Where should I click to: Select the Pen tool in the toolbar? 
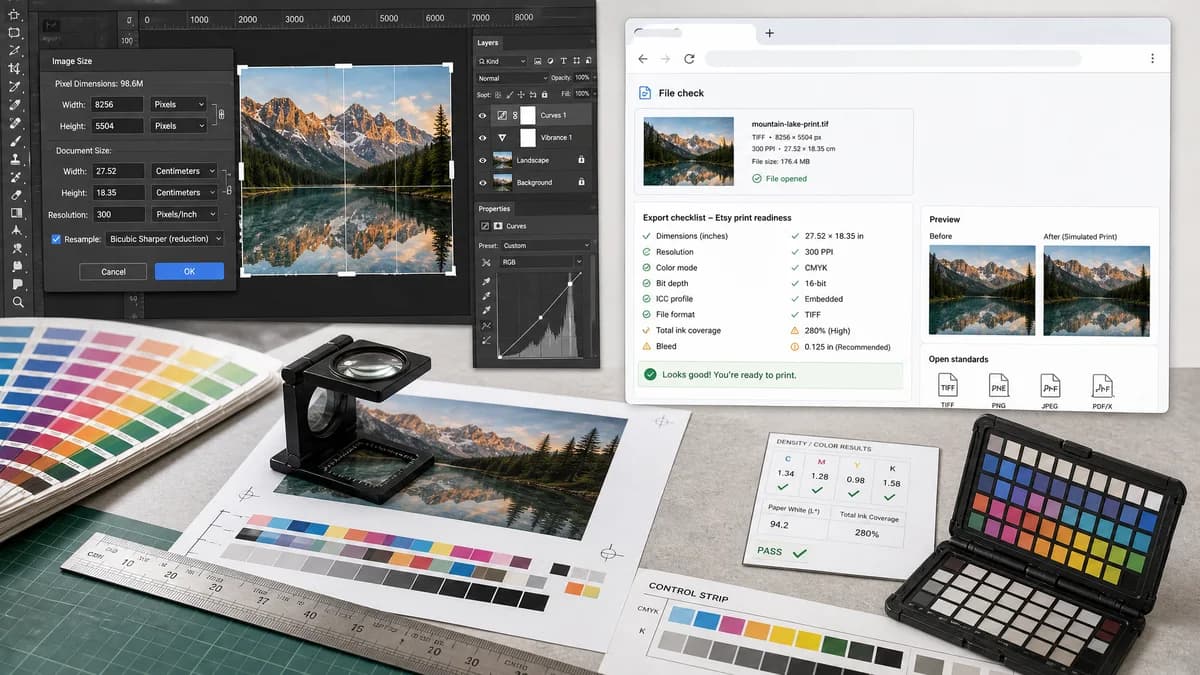point(16,229)
